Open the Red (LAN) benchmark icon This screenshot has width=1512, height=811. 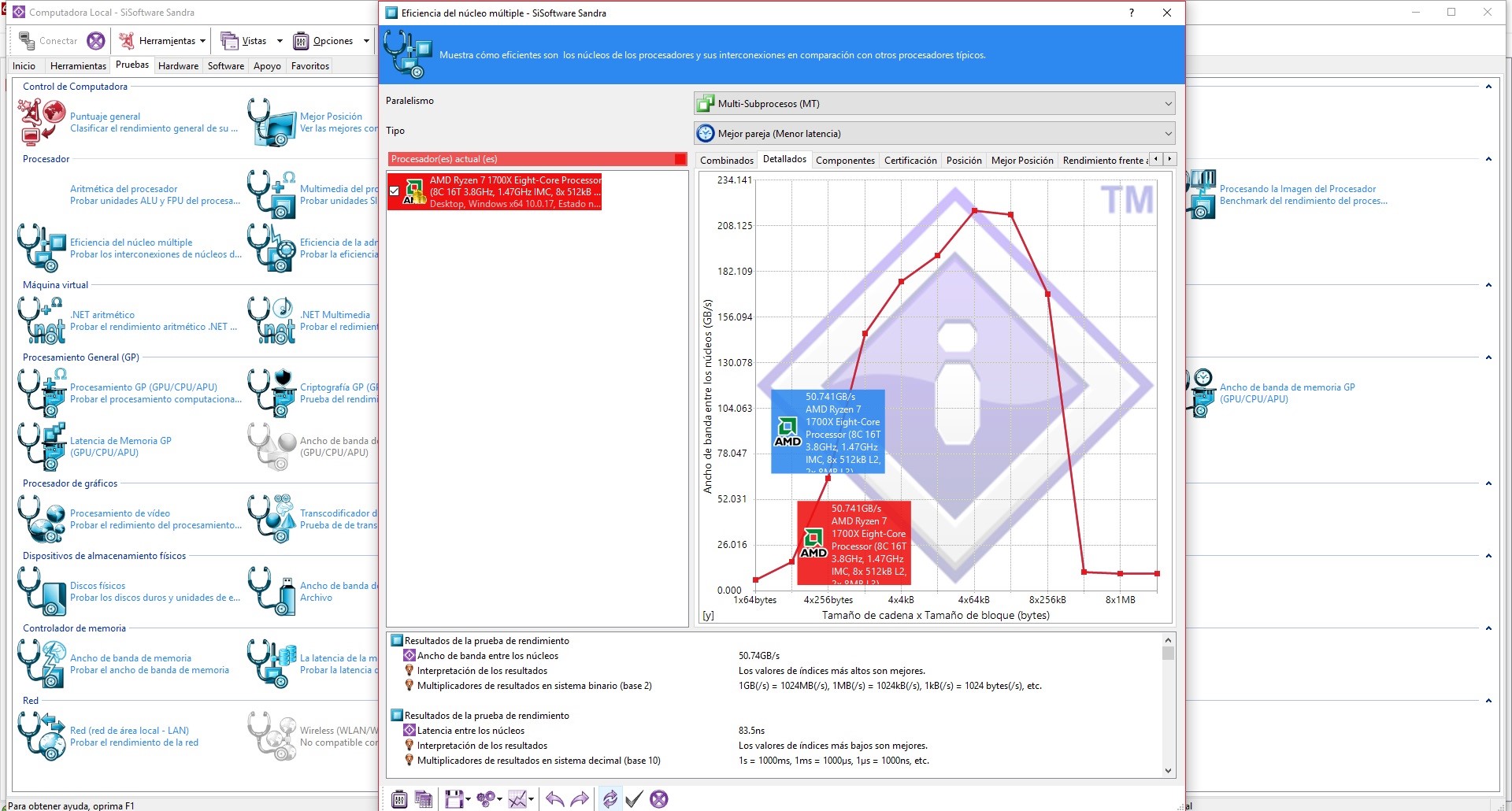(42, 736)
